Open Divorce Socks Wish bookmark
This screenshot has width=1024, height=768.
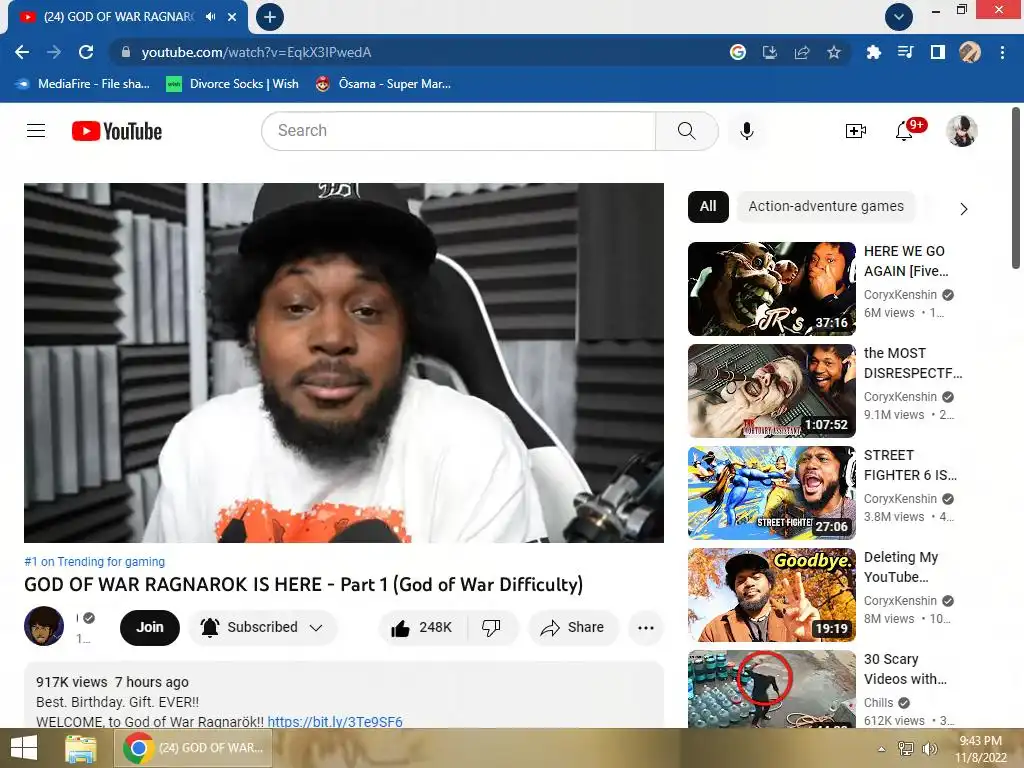click(232, 84)
